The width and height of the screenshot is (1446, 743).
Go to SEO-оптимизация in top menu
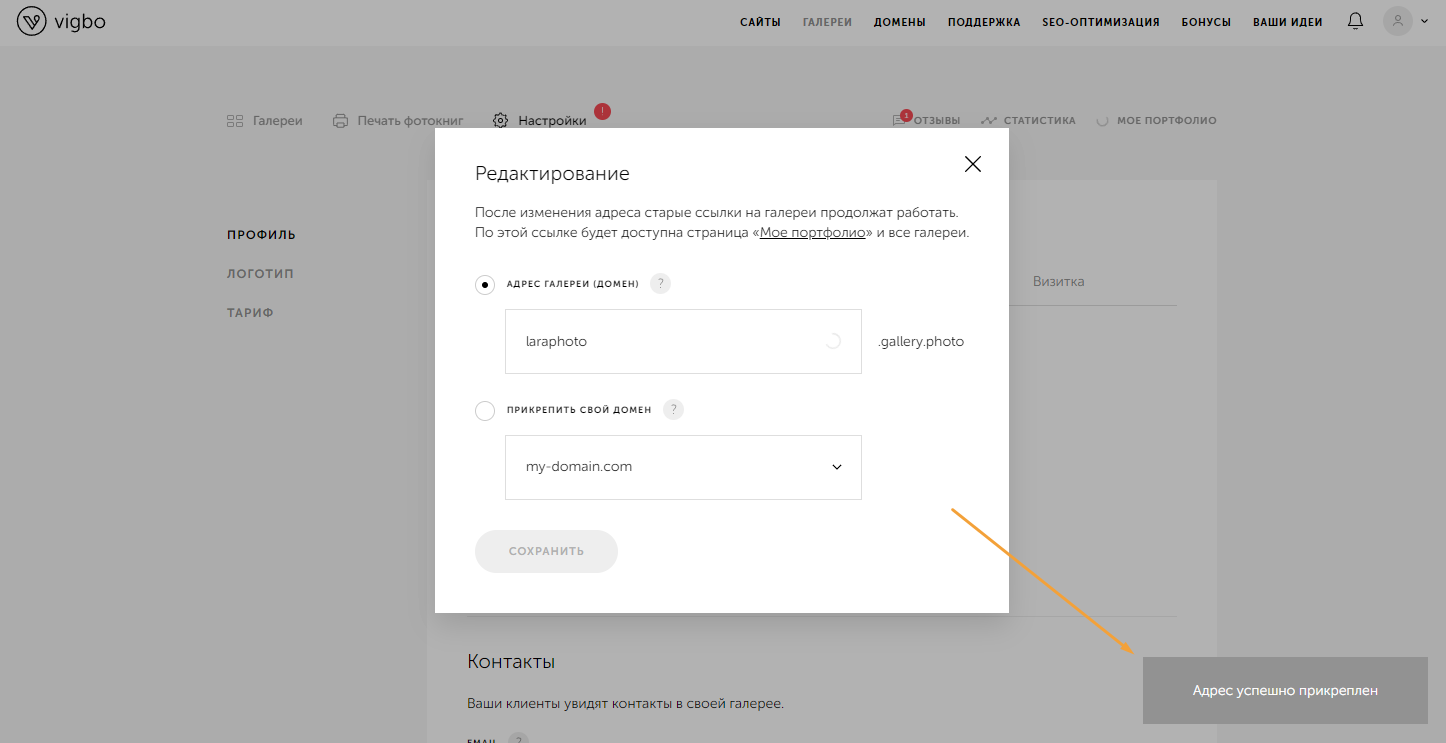click(1100, 22)
